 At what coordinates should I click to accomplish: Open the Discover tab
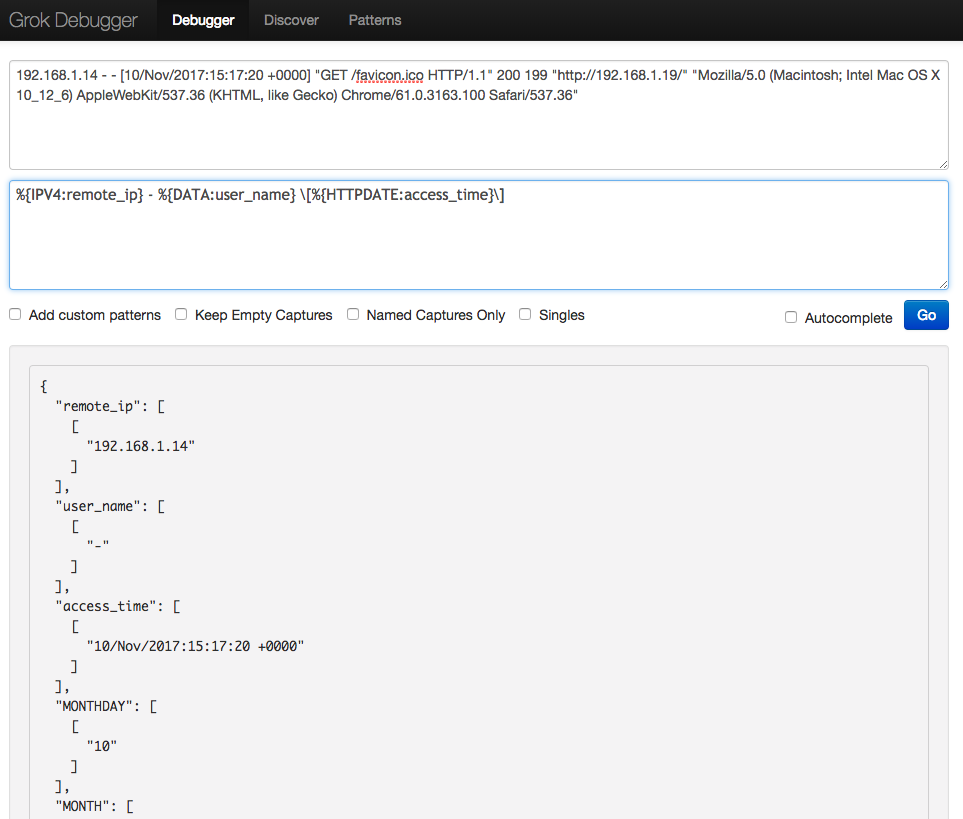tap(291, 20)
